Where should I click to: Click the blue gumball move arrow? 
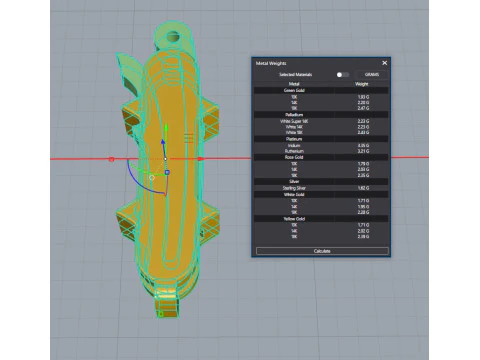pos(163,142)
